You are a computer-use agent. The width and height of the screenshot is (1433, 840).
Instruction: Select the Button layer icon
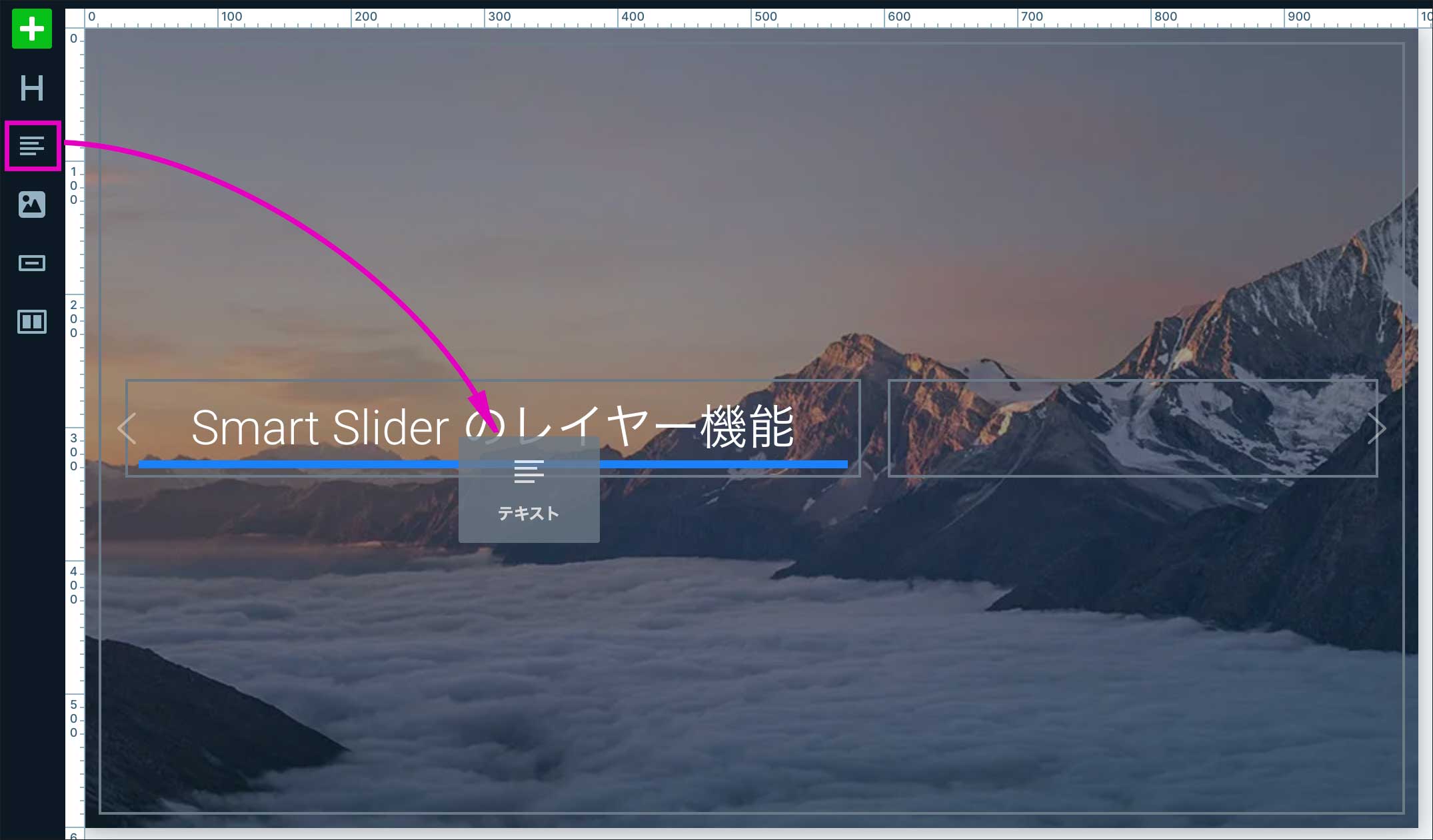(x=32, y=263)
